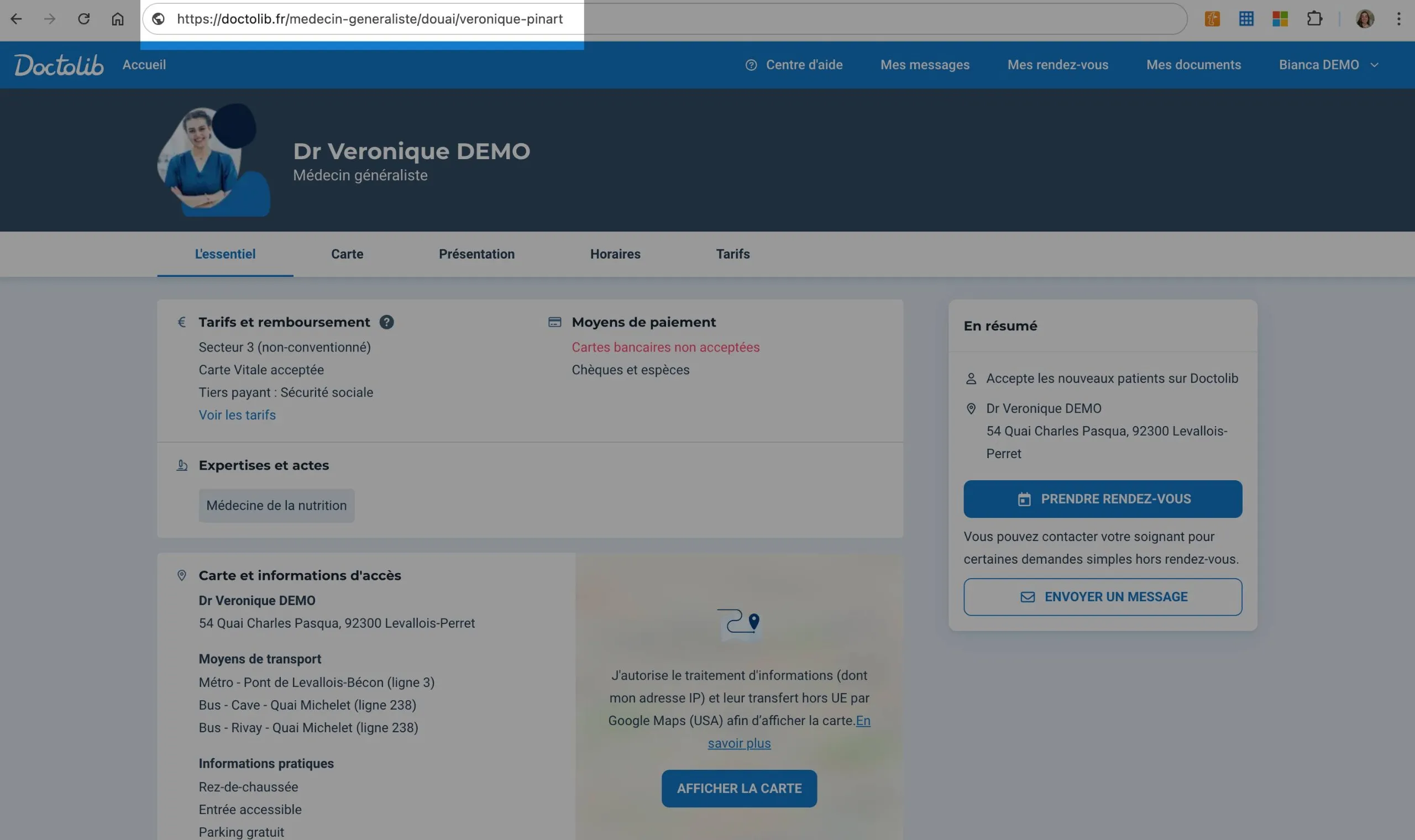Click the site info icon in address bar

pos(159,19)
